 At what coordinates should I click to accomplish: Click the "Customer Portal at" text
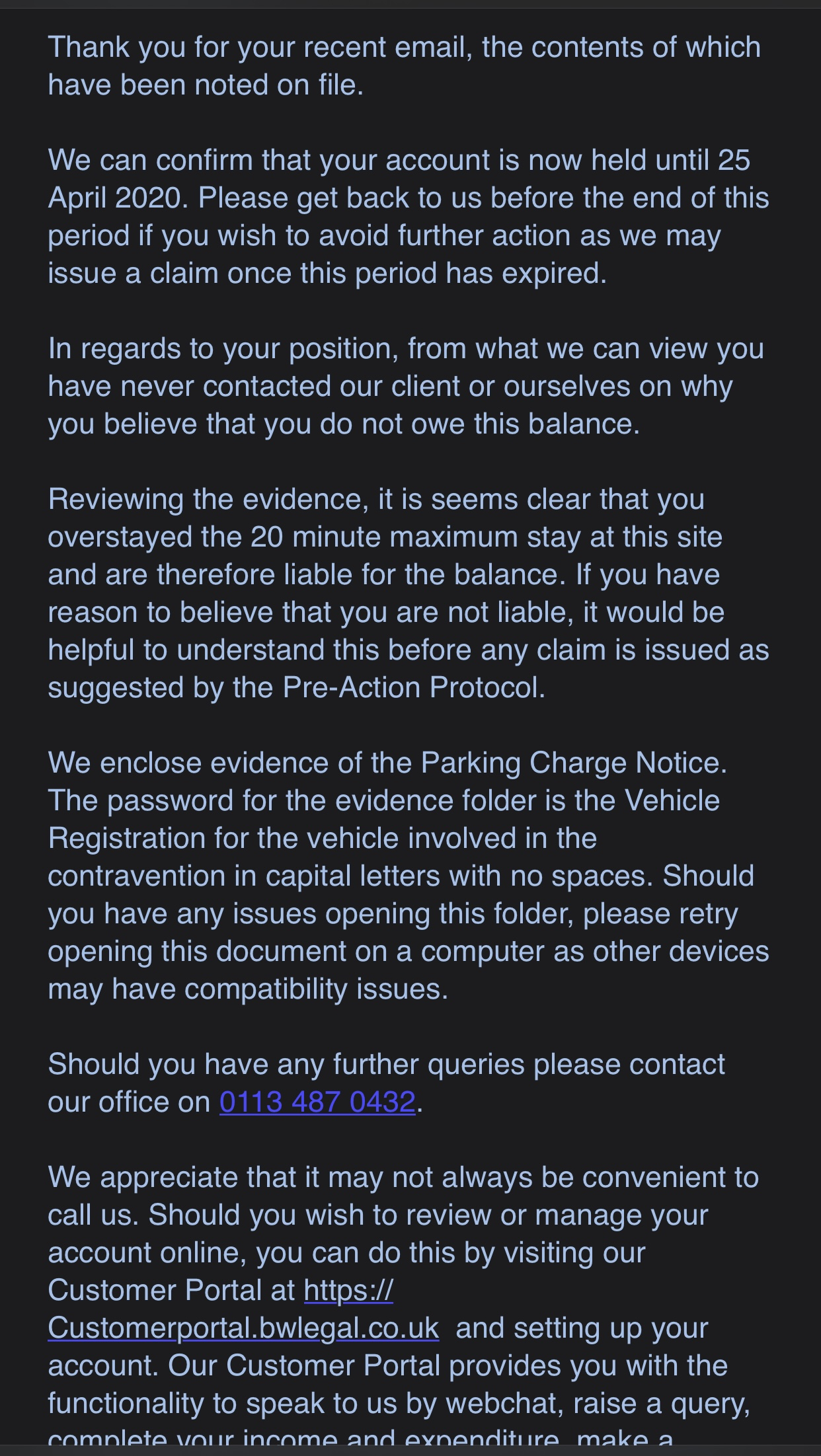(x=172, y=1291)
